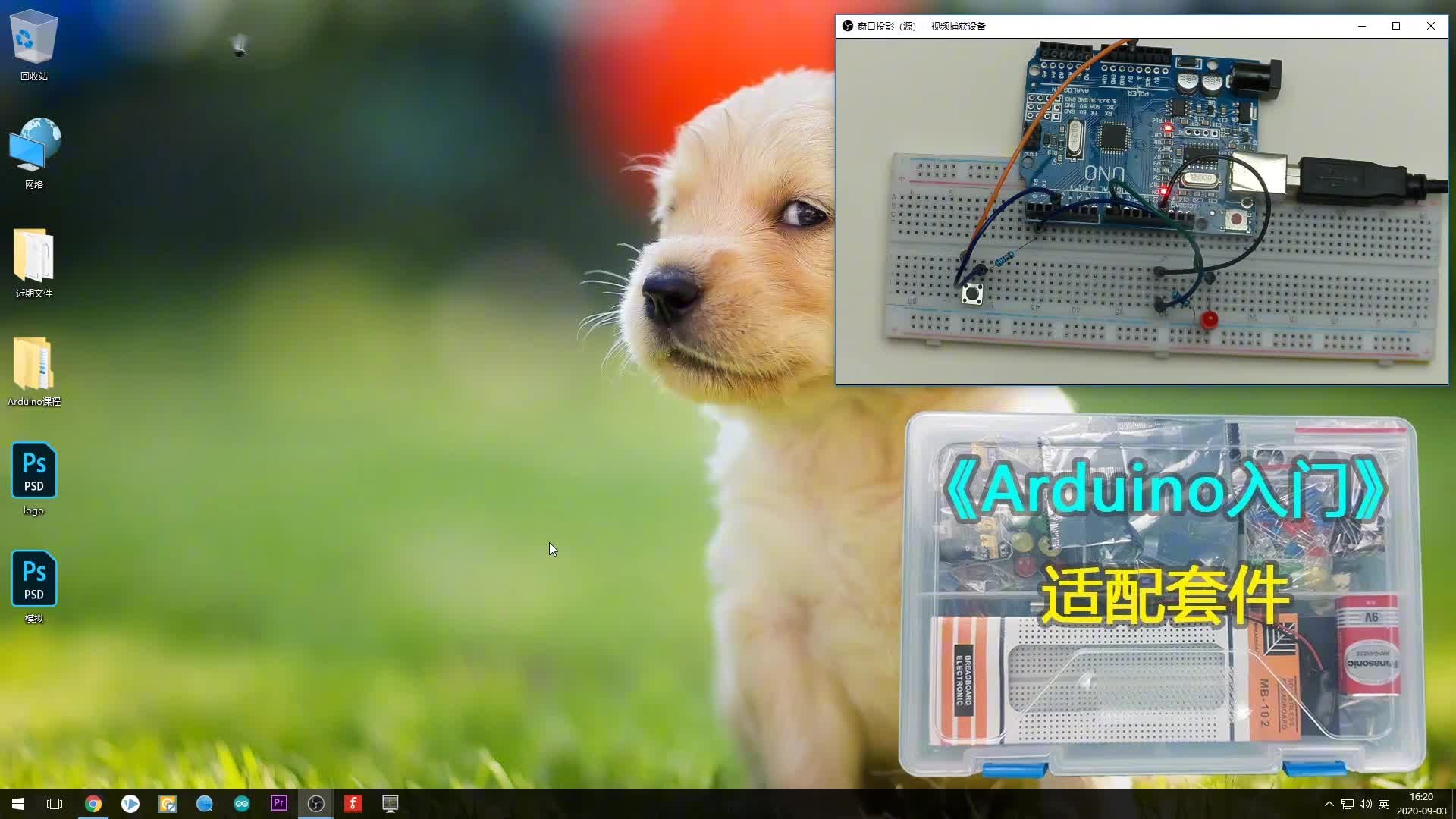Screen dimensions: 1456x819
Task: Select the 模拟 PSD file icon
Action: [33, 588]
